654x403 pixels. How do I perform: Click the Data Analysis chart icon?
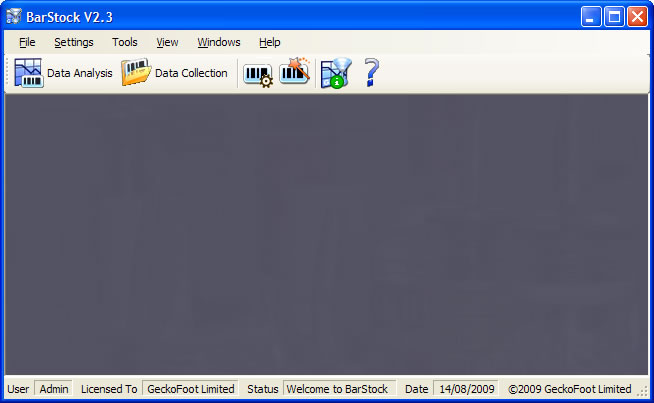click(x=28, y=73)
